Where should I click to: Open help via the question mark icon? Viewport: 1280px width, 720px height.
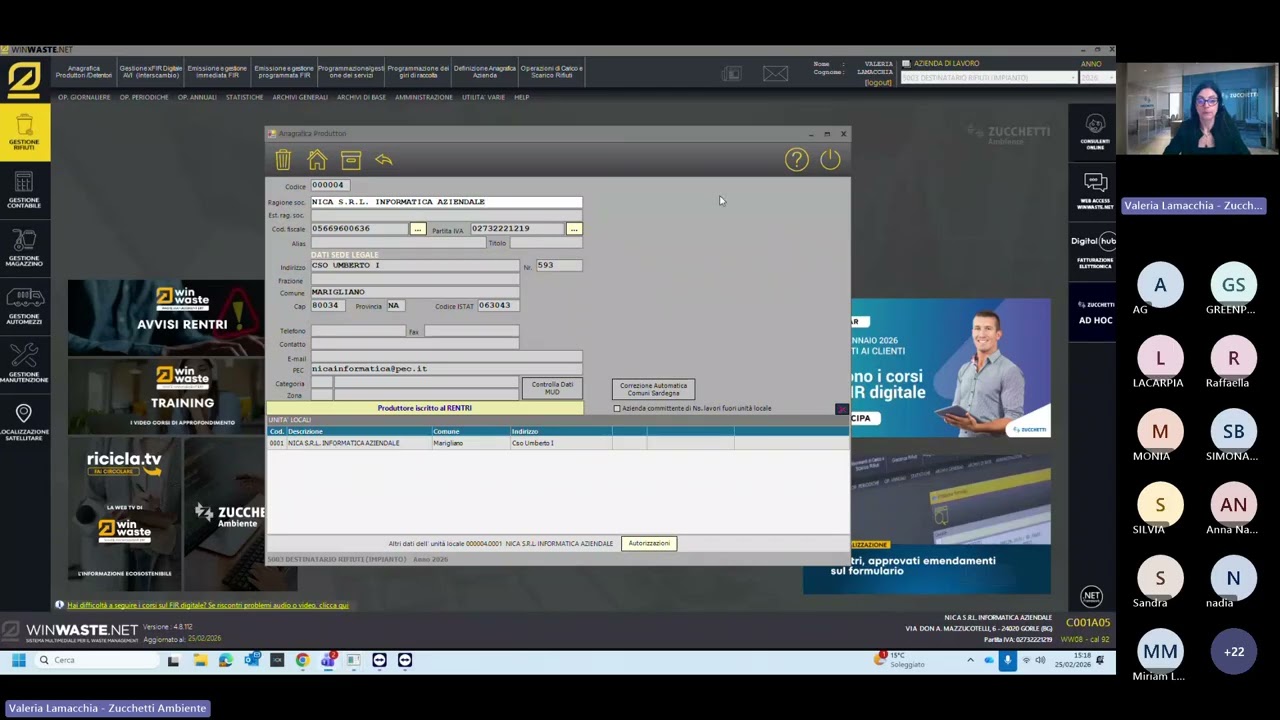[x=796, y=160]
